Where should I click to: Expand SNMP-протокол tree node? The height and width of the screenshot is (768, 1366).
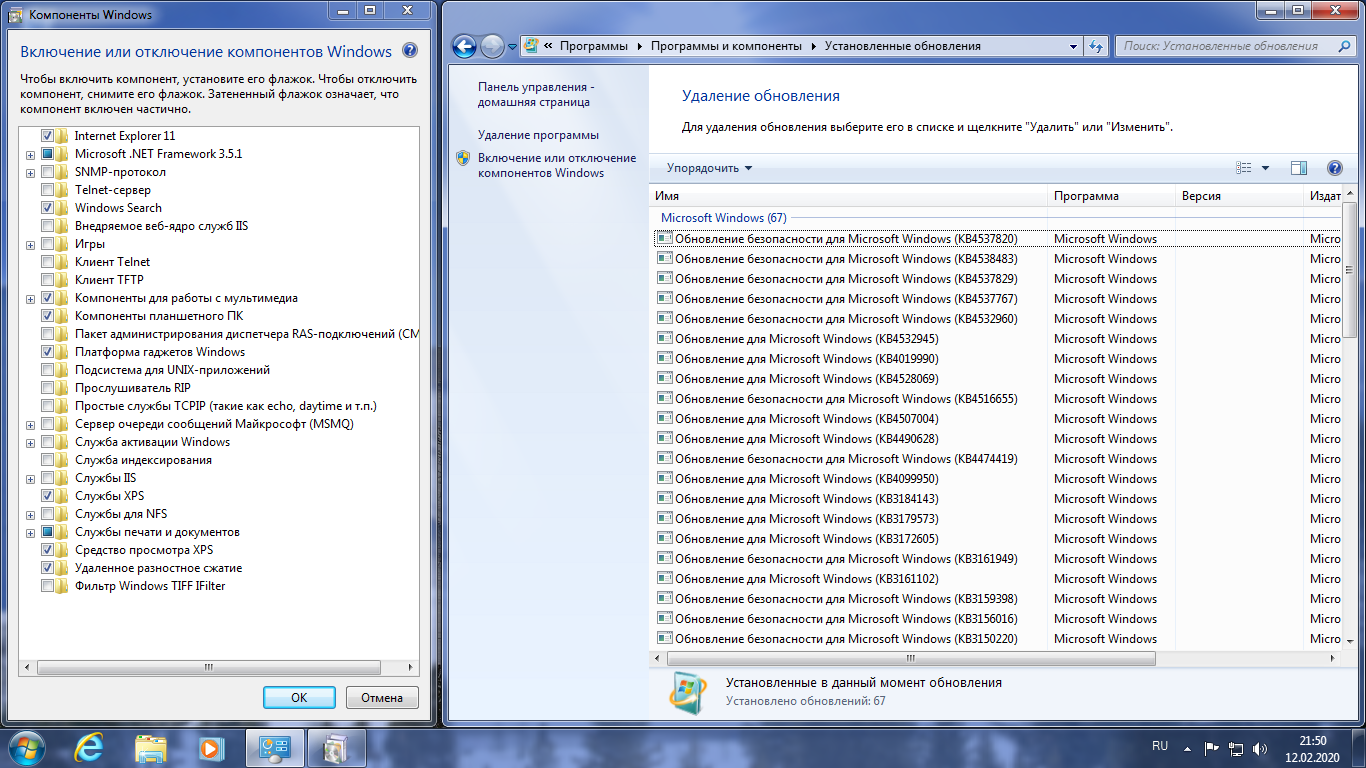30,173
